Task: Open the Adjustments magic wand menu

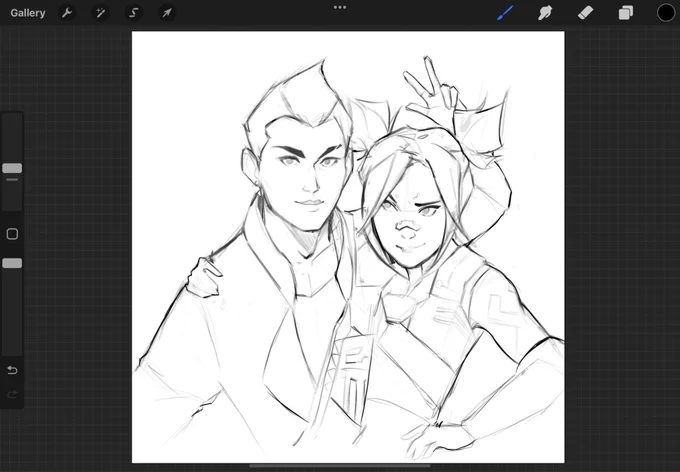Action: coord(100,13)
